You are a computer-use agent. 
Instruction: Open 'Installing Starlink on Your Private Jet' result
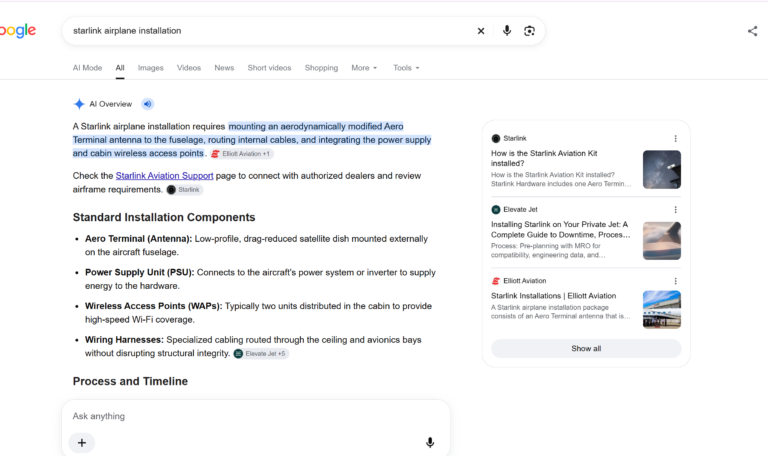[560, 230]
